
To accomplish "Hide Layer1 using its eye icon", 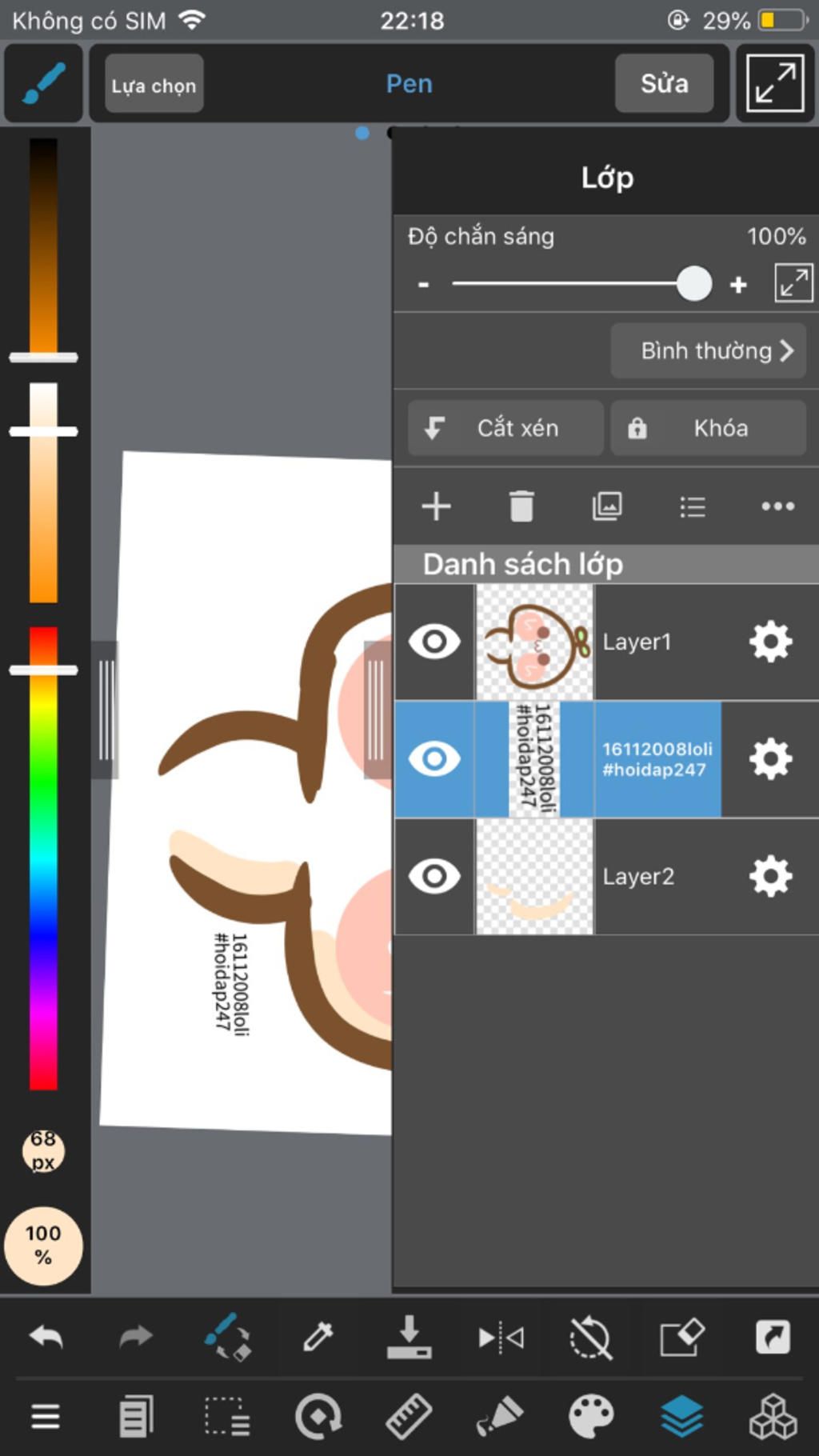I will point(434,642).
